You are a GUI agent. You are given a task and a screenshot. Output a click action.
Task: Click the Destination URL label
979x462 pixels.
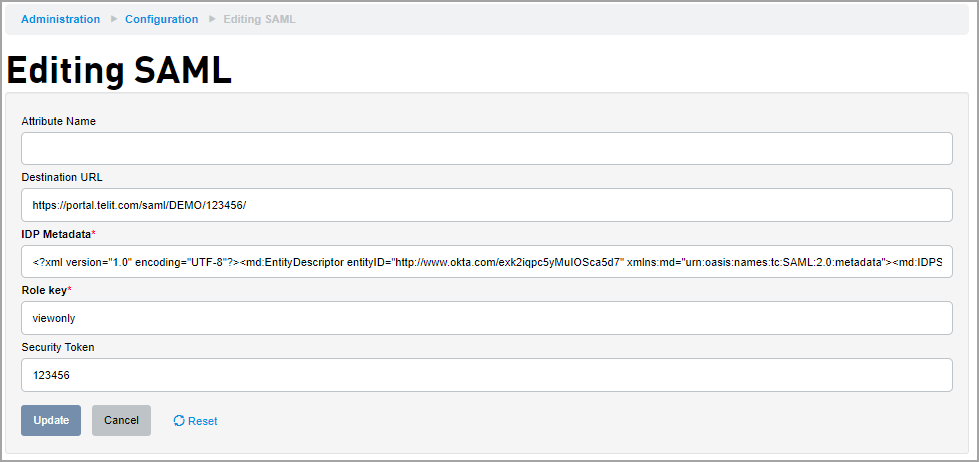pyautogui.click(x=62, y=177)
